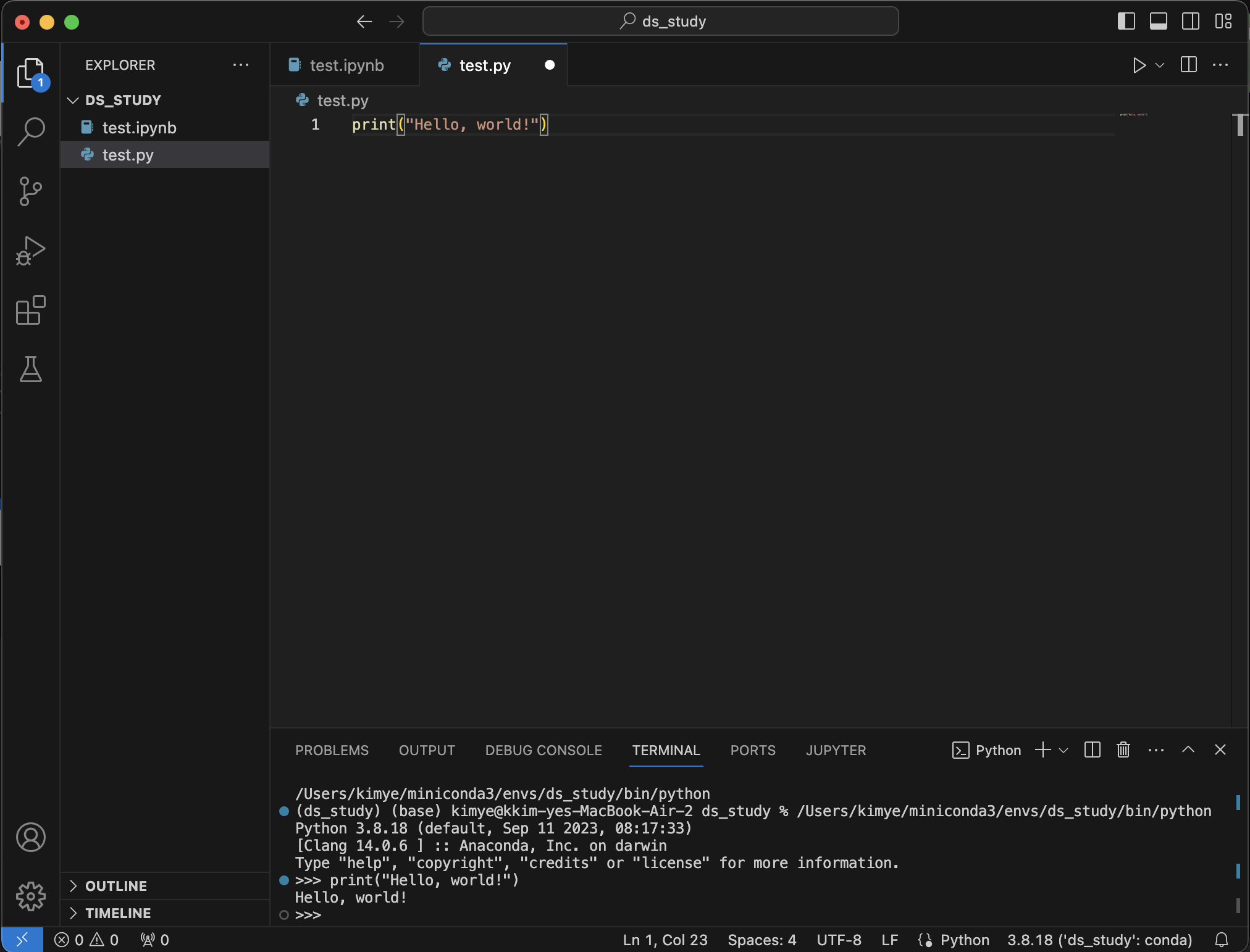Open the Search view in activity bar
Screen dimensions: 1250x952
coord(31,132)
